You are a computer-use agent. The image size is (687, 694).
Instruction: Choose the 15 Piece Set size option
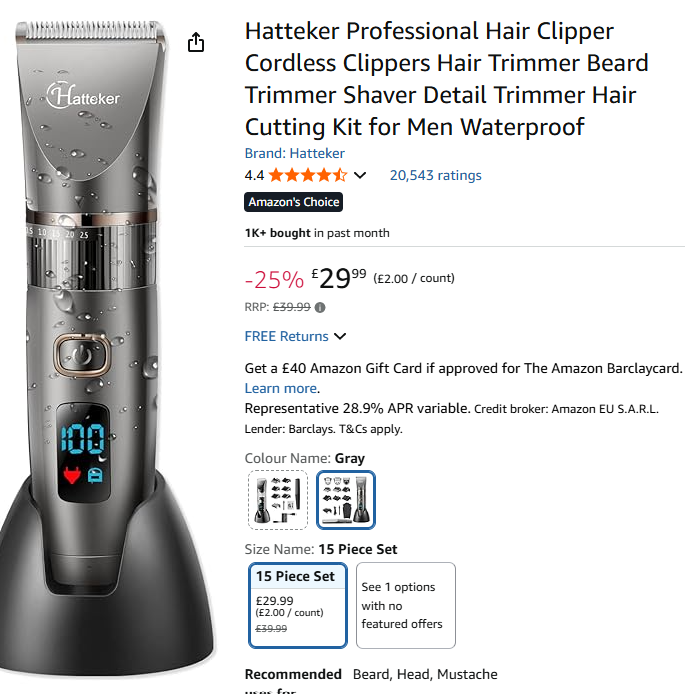click(297, 605)
